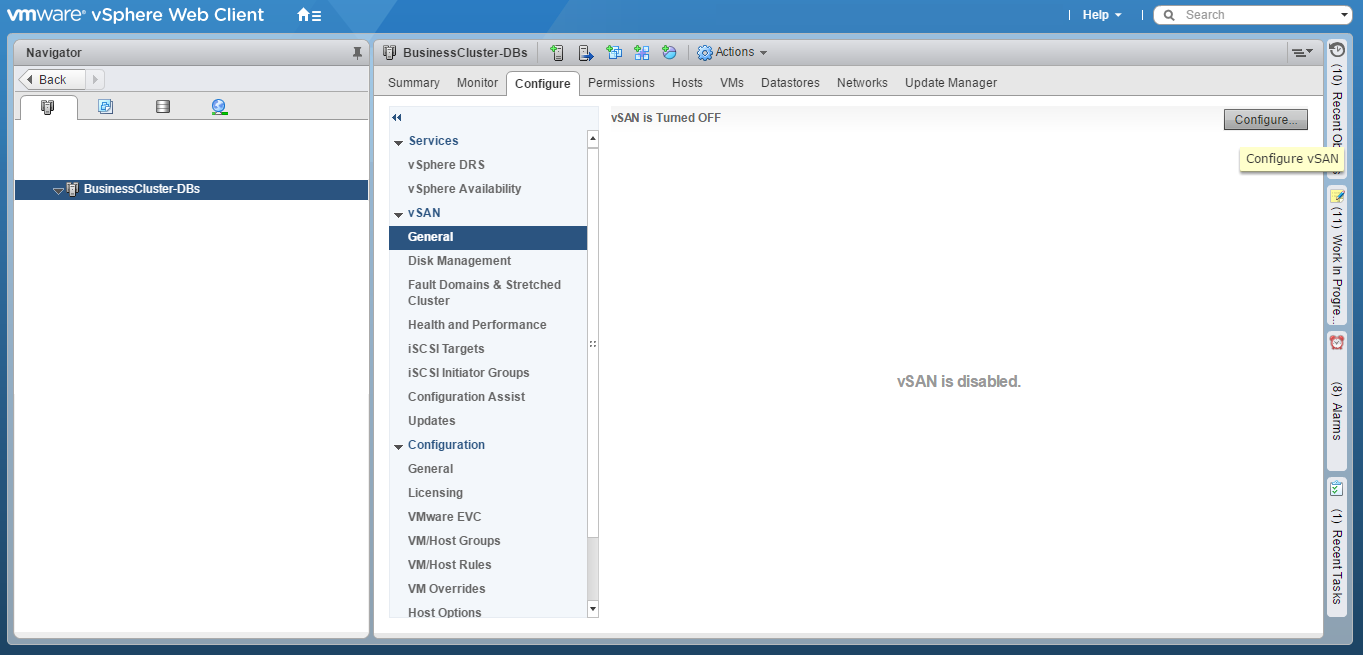1363x655 pixels.
Task: Click the Add Host toolbar icon
Action: (557, 53)
